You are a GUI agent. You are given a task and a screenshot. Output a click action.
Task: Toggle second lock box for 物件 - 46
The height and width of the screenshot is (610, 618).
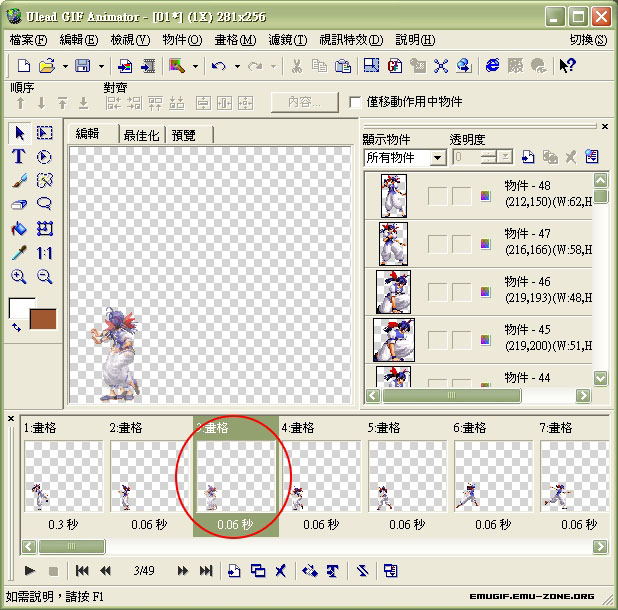462,292
